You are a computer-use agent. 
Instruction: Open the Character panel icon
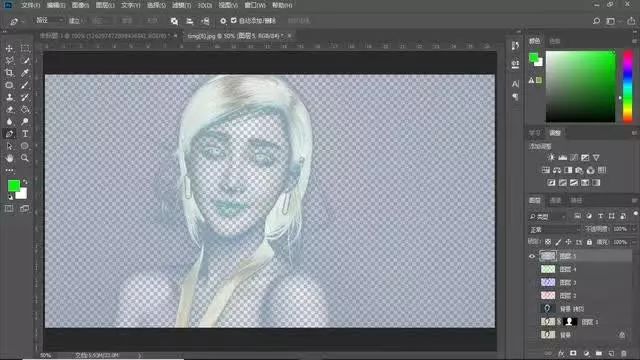coord(516,84)
